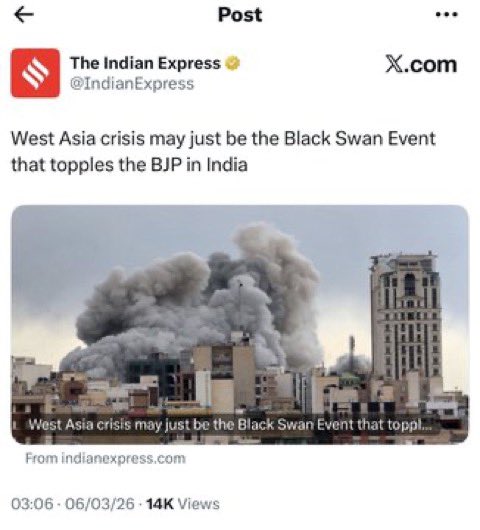Viewport: 480px width, 530px height.
Task: View the 14K Views count
Action: coord(183,504)
